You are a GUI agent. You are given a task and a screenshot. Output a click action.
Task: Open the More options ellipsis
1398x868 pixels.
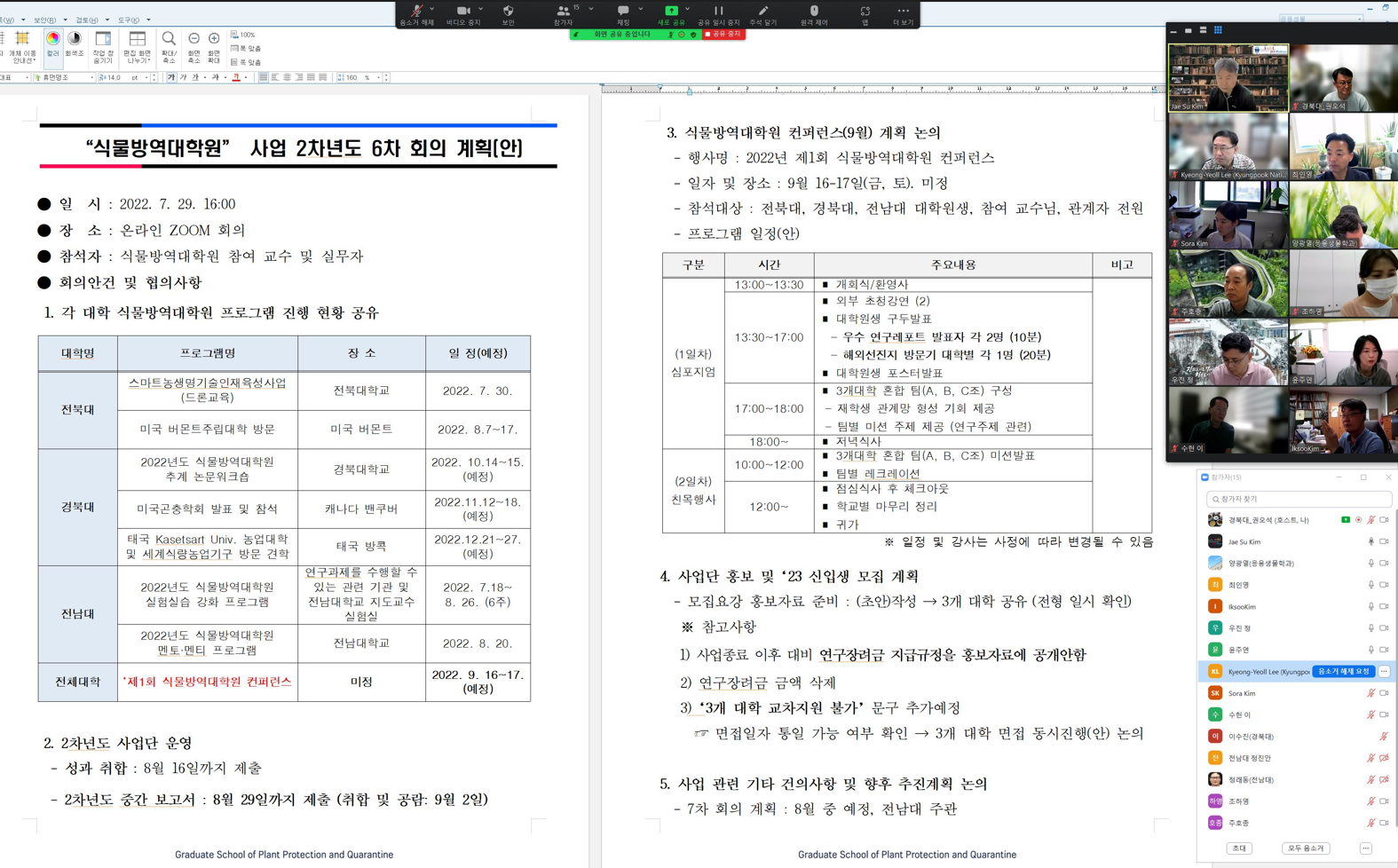coord(903,13)
